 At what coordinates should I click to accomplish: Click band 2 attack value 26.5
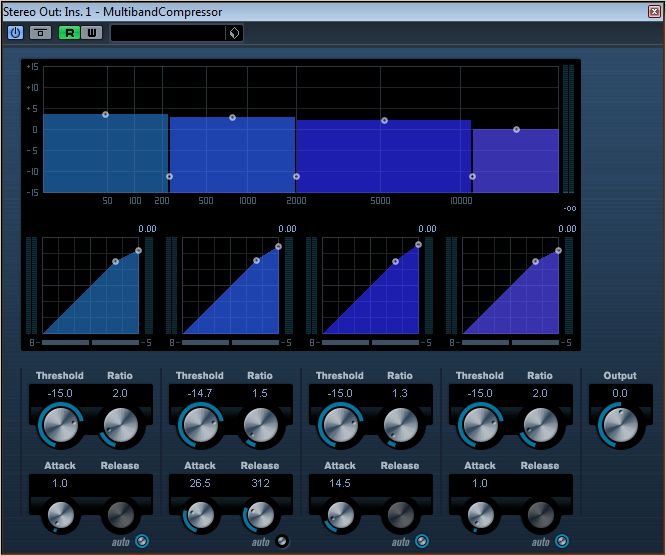coord(200,483)
